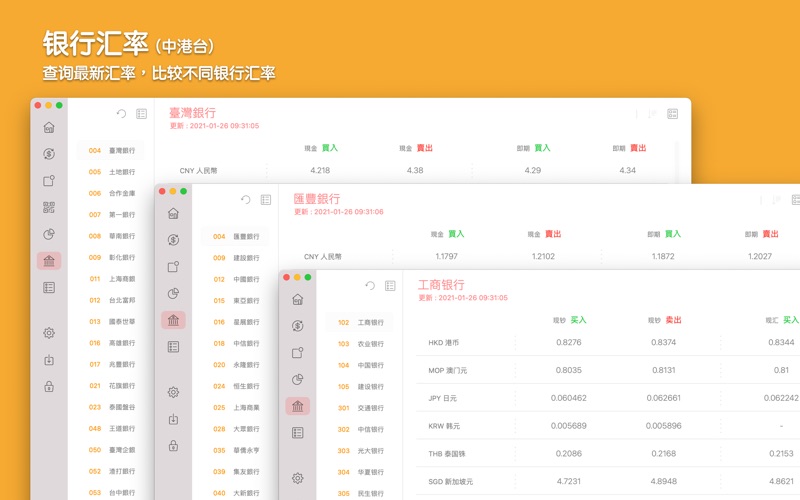Select 009 建設銀行 in 匯豐銀行 window list
This screenshot has width=800, height=500.
236,258
